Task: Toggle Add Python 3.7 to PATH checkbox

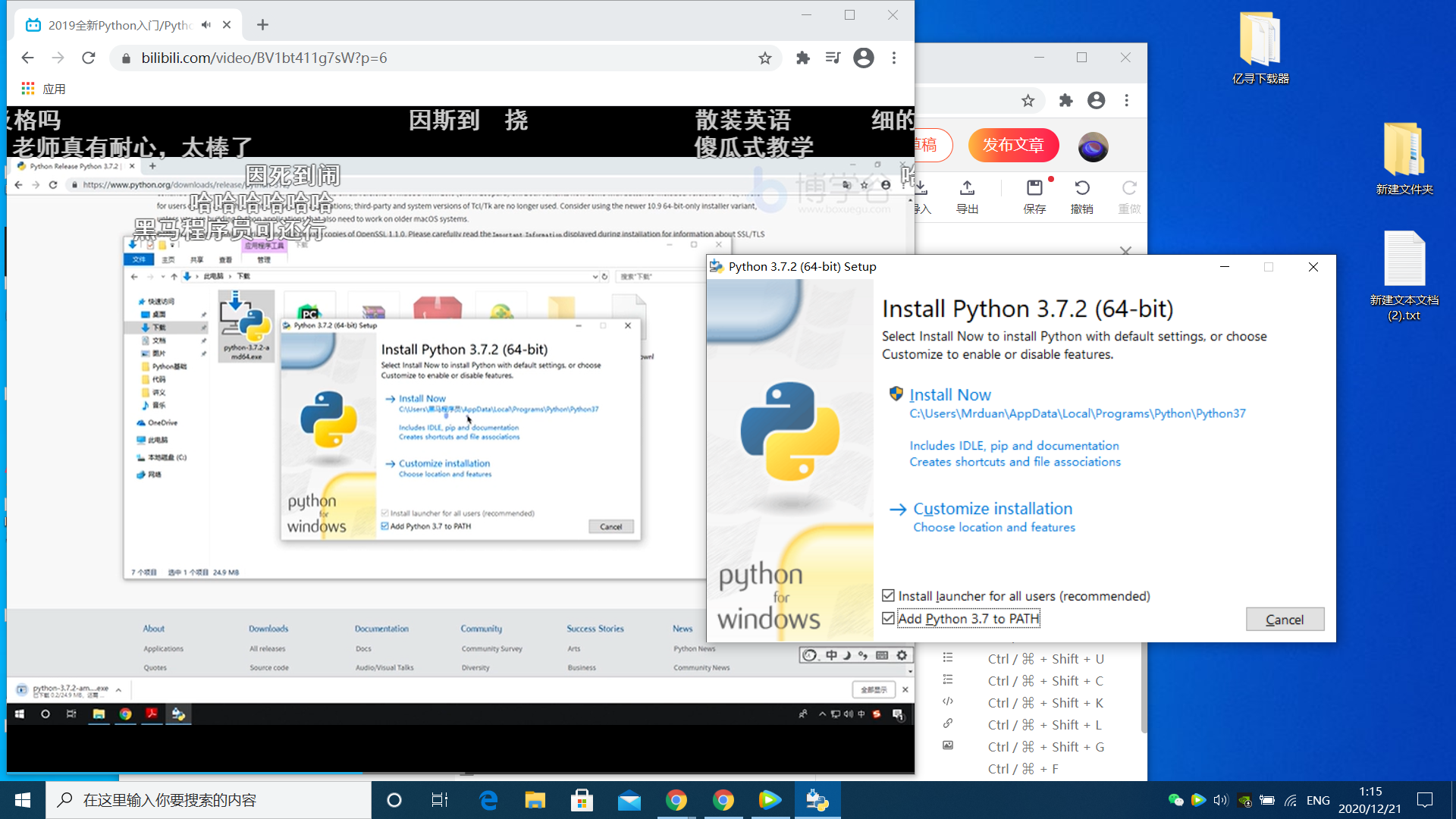Action: click(x=889, y=619)
